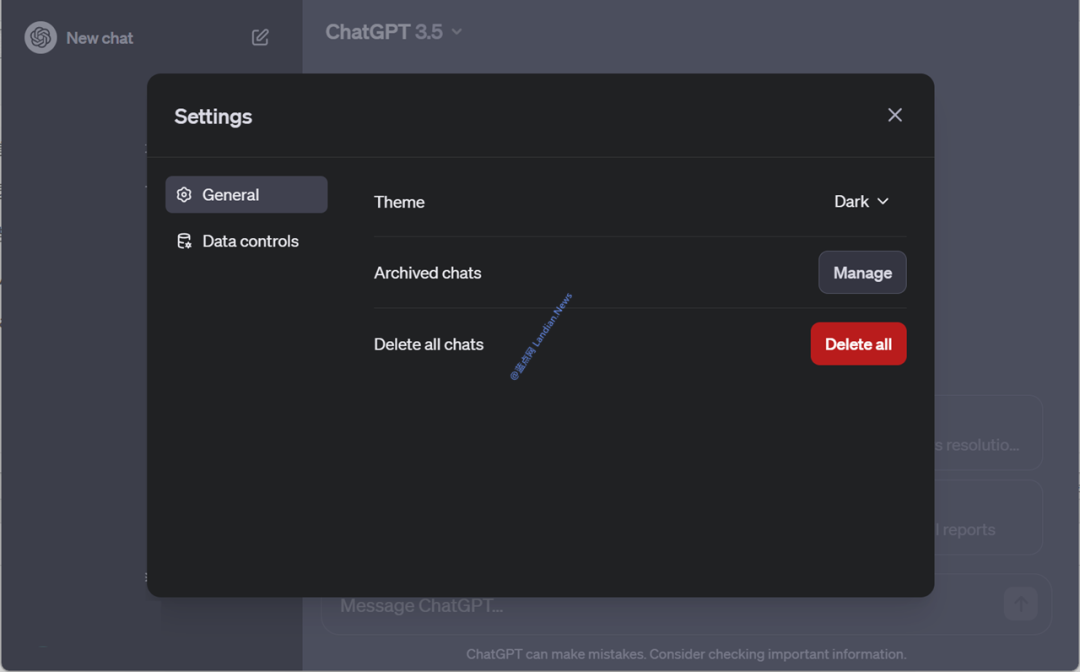Select the suggestion card ending in reports
1080x672 pixels.
click(988, 518)
